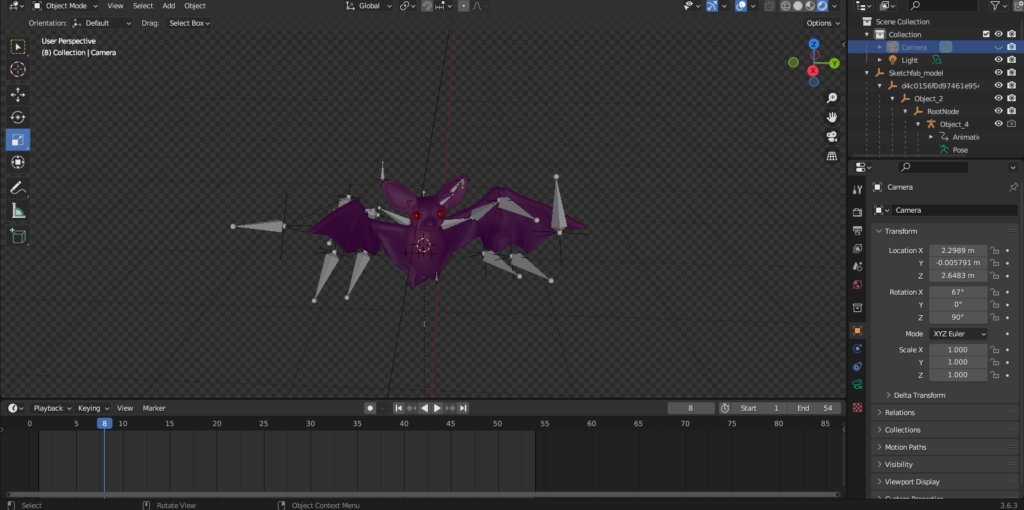
Task: Click the zoom magnifier viewport icon
Action: point(832,98)
